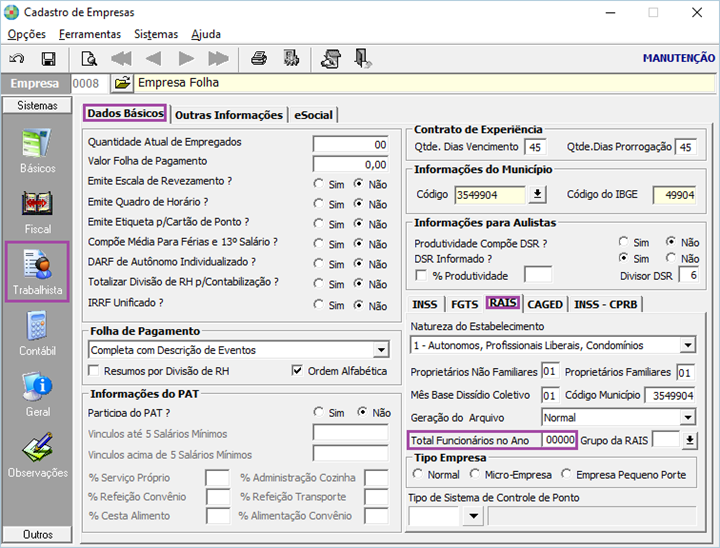Select Sim for Emite Escala de Revezamento

coord(318,184)
